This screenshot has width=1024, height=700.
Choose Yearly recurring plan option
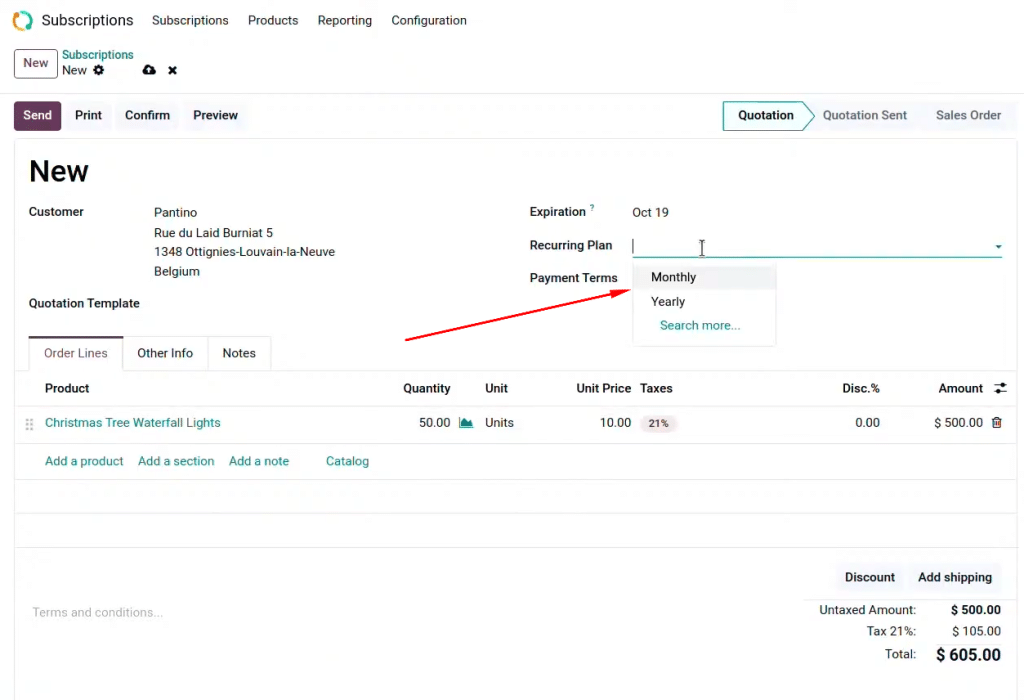[668, 301]
